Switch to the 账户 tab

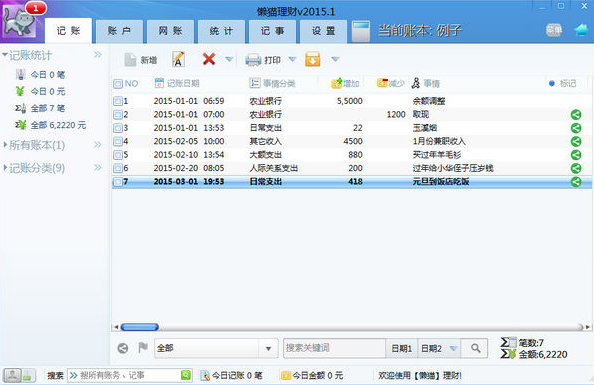pyautogui.click(x=119, y=31)
